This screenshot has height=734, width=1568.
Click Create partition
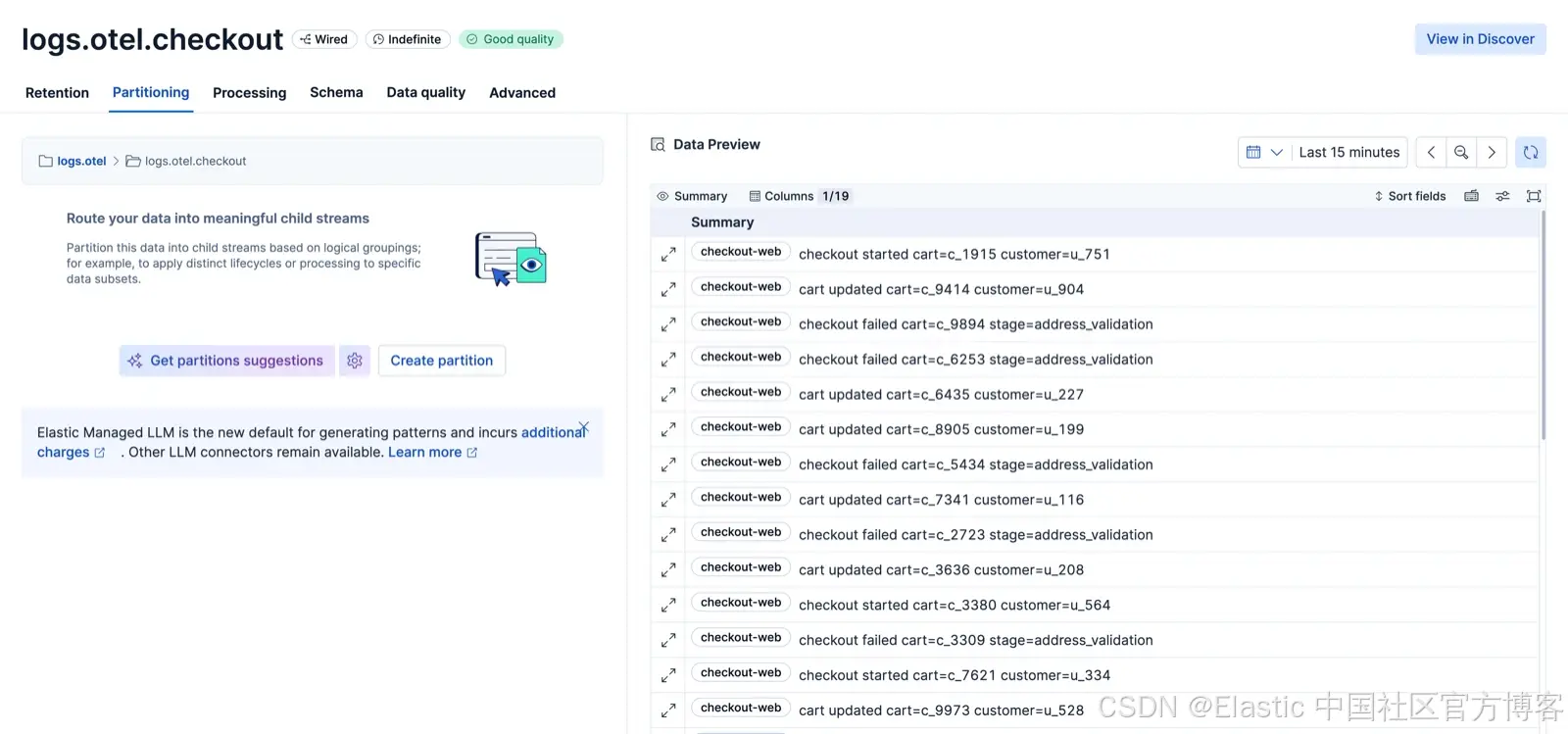pyautogui.click(x=442, y=361)
